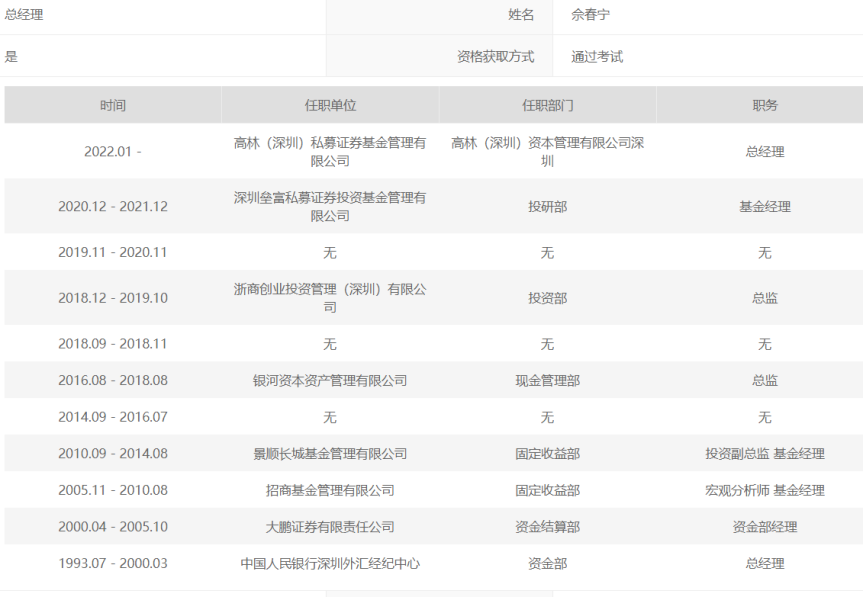Select 招商基金管理有限公司 cell
863x598 pixels.
[330, 490]
